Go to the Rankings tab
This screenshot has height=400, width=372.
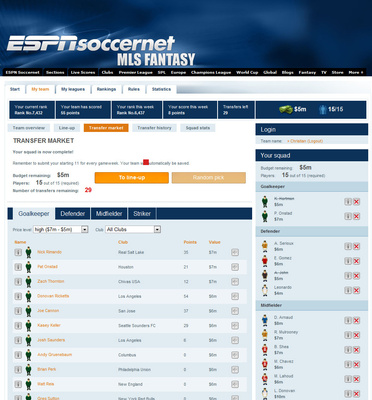106,89
